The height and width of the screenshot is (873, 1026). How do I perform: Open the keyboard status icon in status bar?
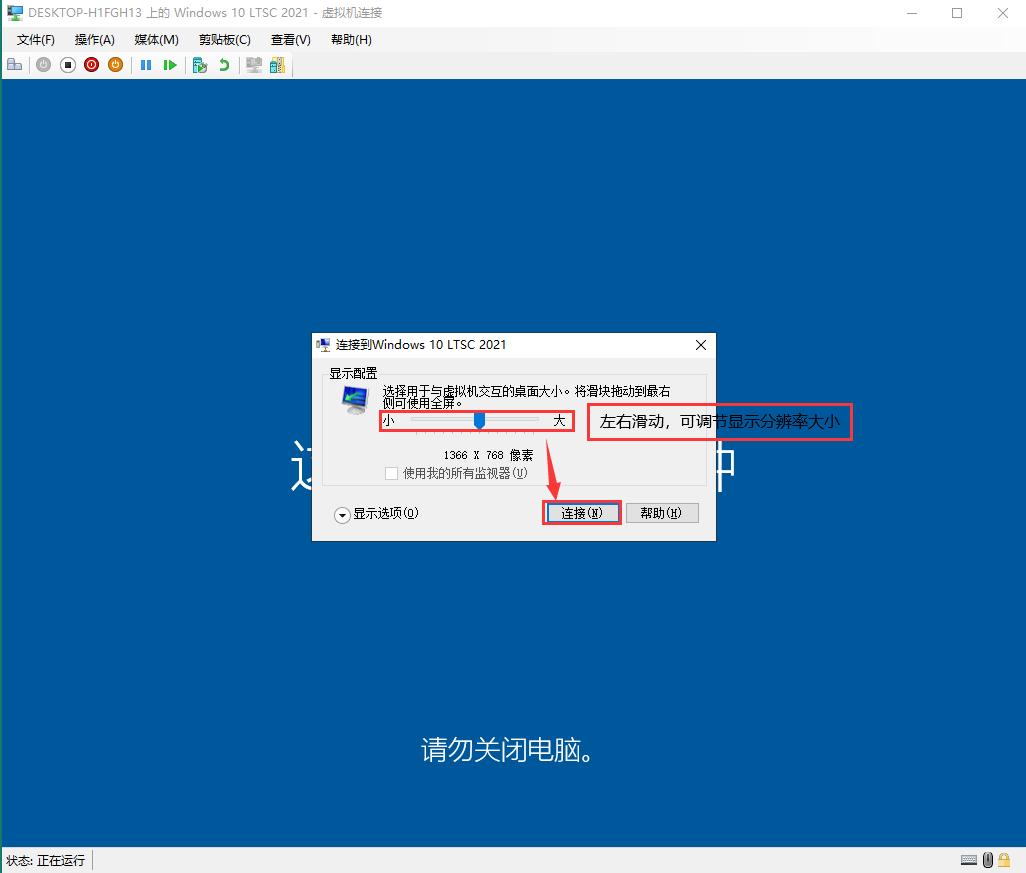[x=970, y=860]
